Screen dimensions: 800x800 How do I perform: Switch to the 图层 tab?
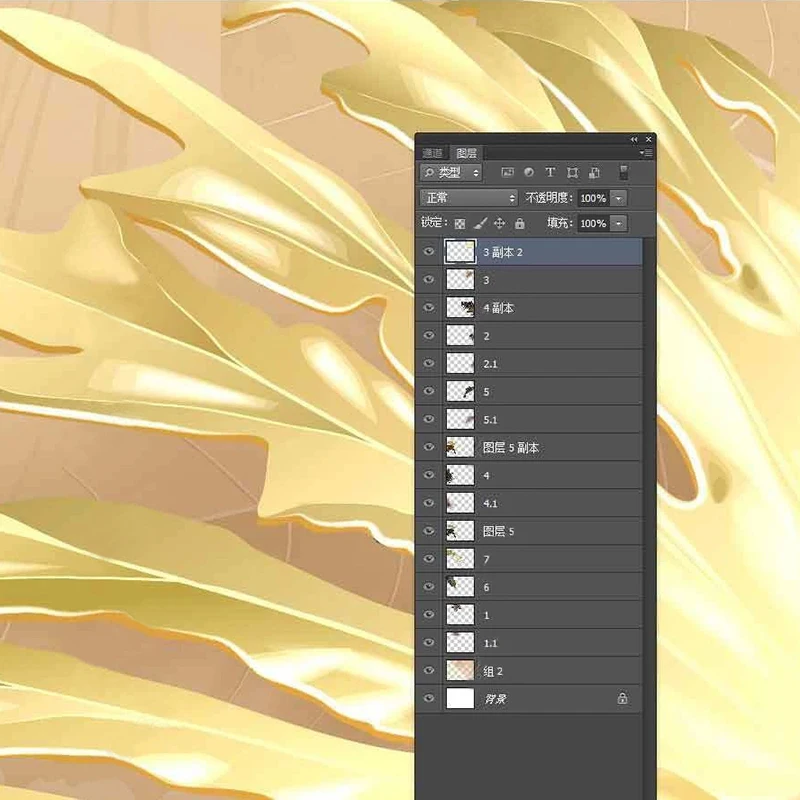pyautogui.click(x=466, y=153)
